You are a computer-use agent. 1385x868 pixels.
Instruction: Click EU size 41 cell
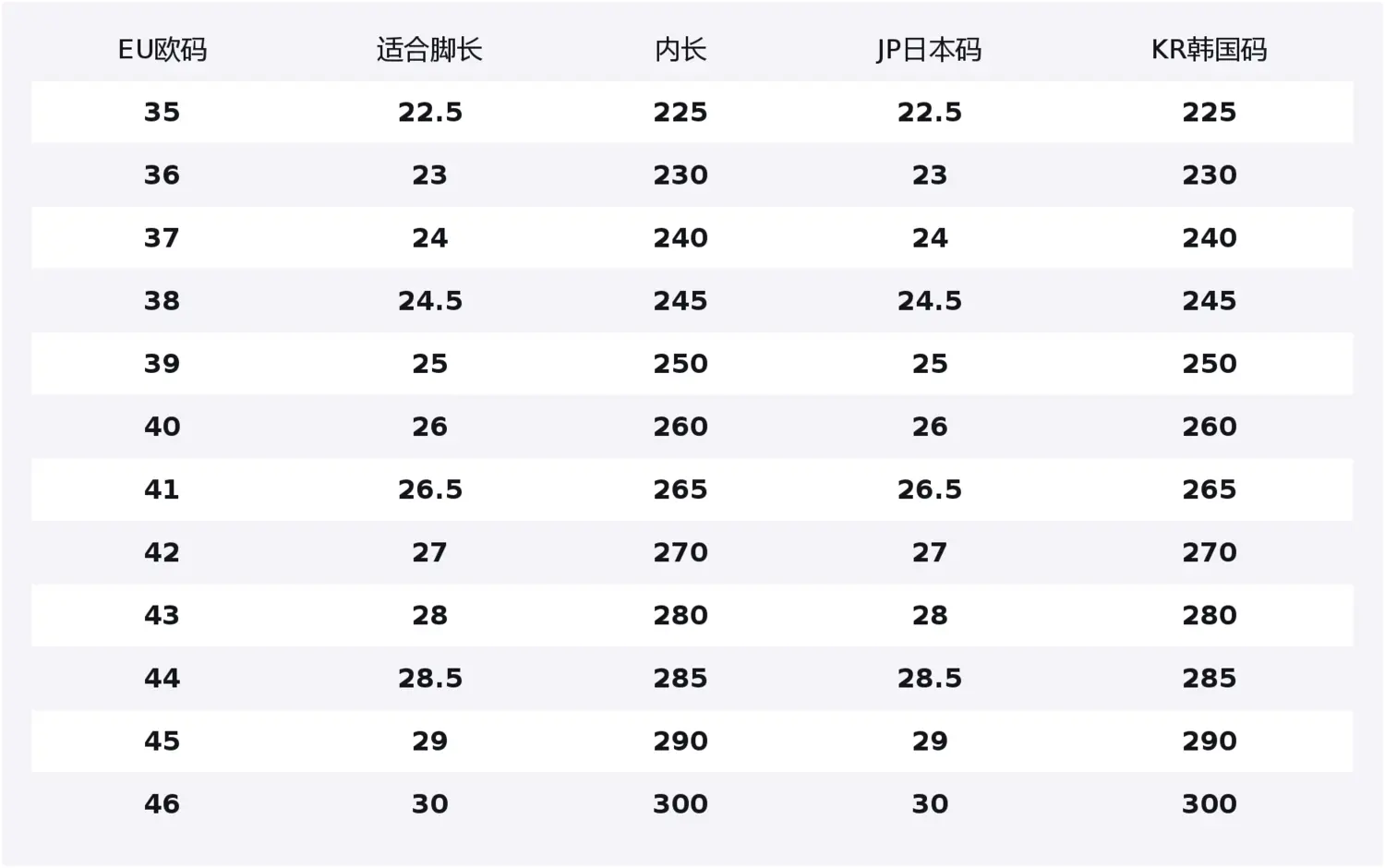[x=163, y=489]
